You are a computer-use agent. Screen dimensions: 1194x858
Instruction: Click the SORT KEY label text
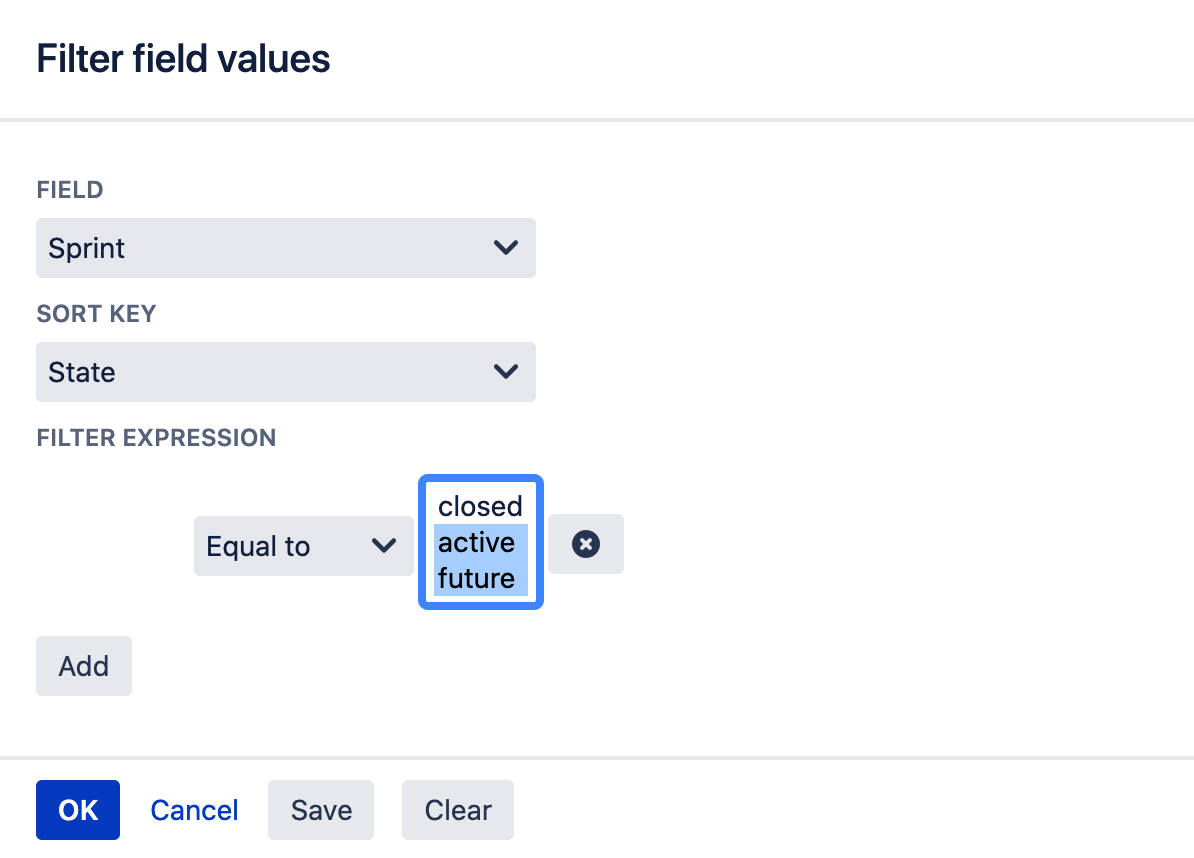click(96, 314)
